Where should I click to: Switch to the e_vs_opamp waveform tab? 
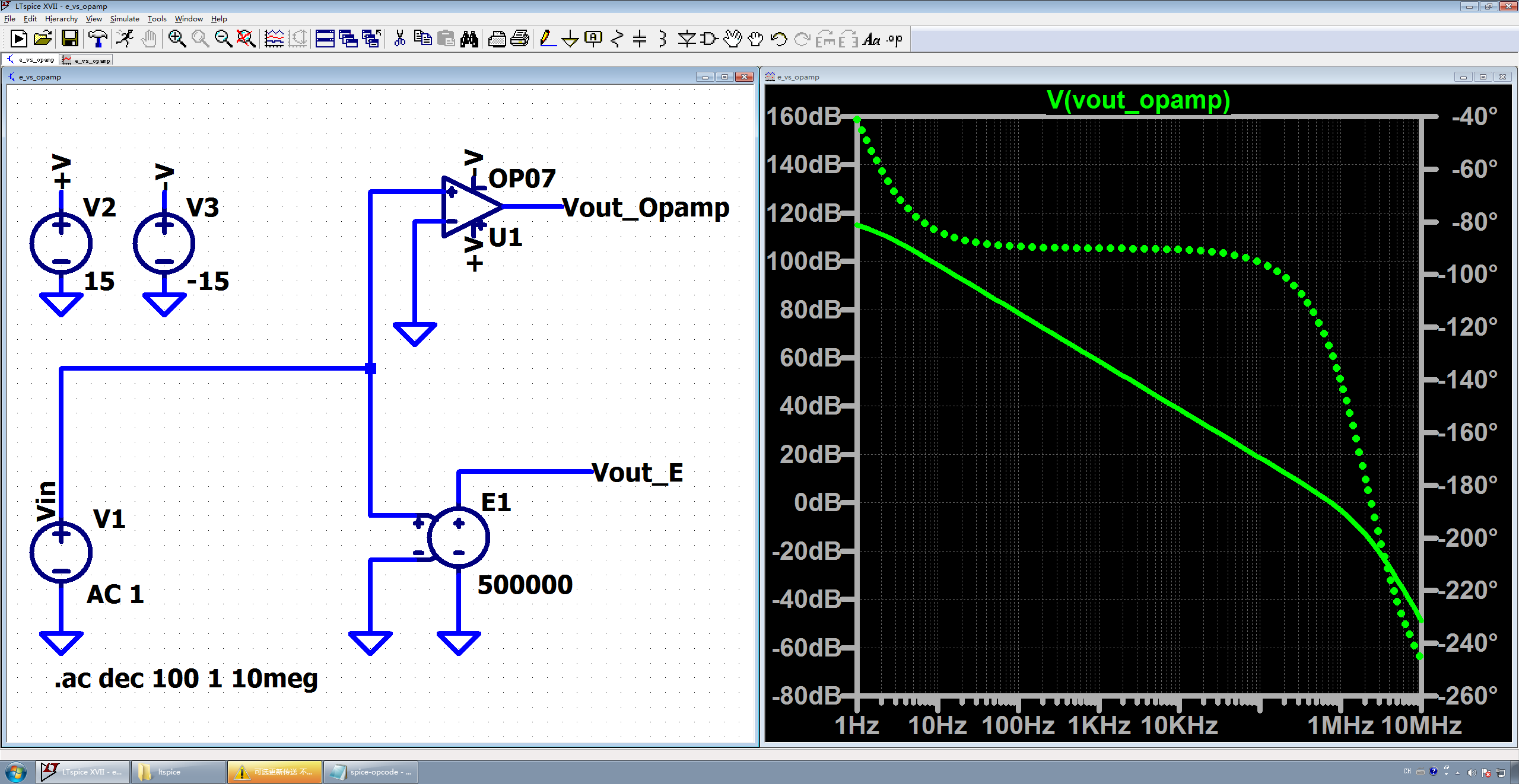point(87,60)
